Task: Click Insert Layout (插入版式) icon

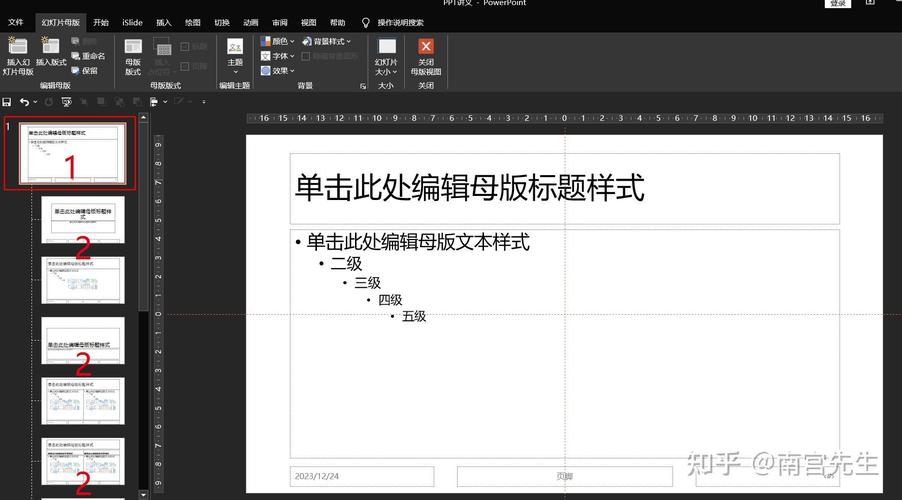Action: pos(50,47)
